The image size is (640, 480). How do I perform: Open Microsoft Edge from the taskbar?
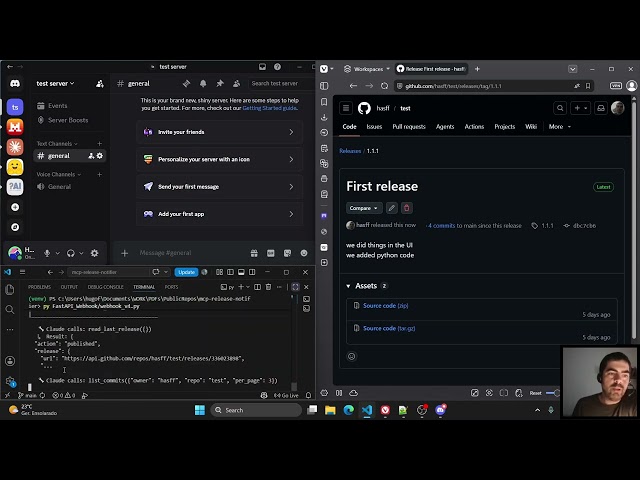[348, 410]
